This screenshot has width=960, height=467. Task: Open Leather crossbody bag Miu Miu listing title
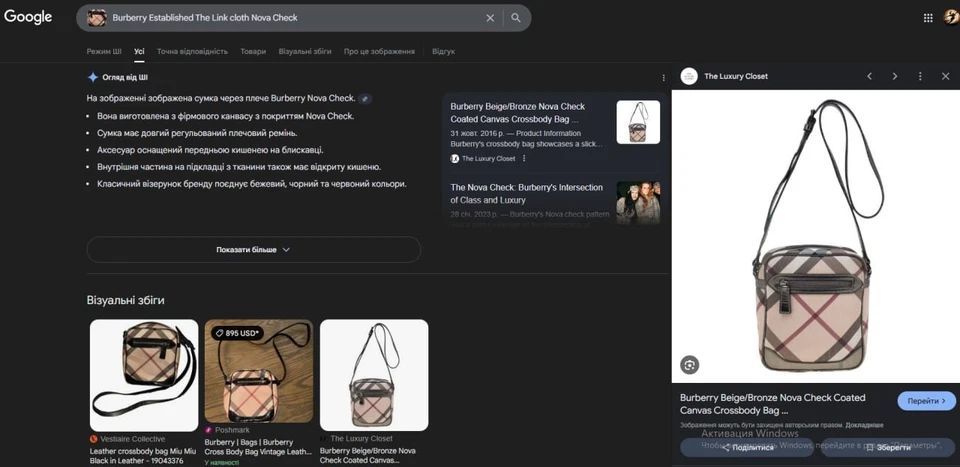(143, 455)
